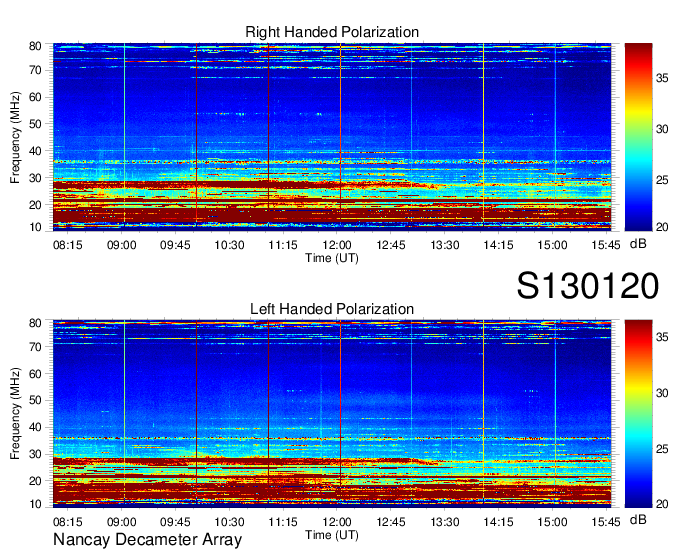This screenshot has width=680, height=552.
Task: Click "30" dB label on Right Handed colorbar
Action: [x=662, y=129]
